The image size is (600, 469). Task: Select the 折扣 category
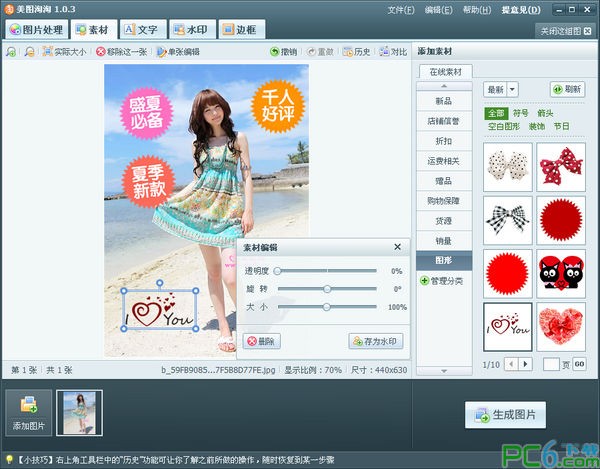click(444, 141)
